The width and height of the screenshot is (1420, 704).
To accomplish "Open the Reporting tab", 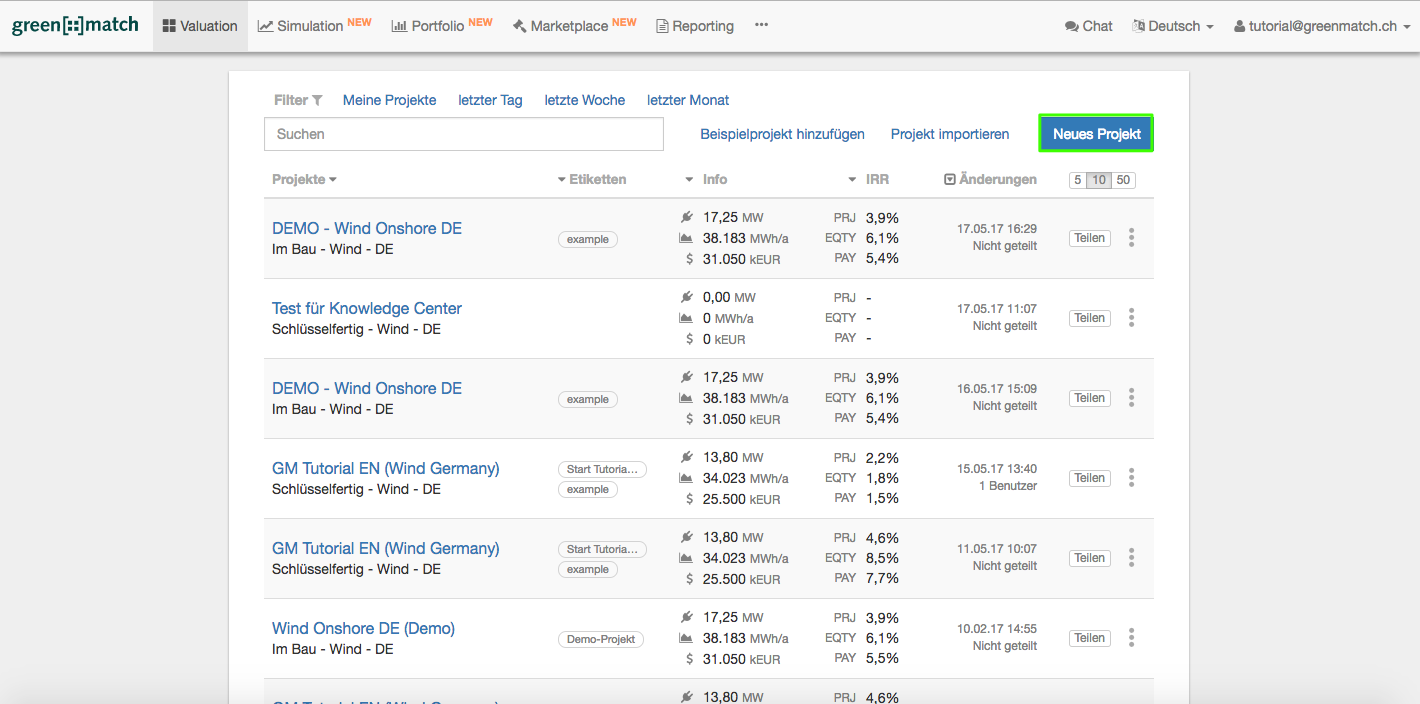I will click(x=694, y=26).
